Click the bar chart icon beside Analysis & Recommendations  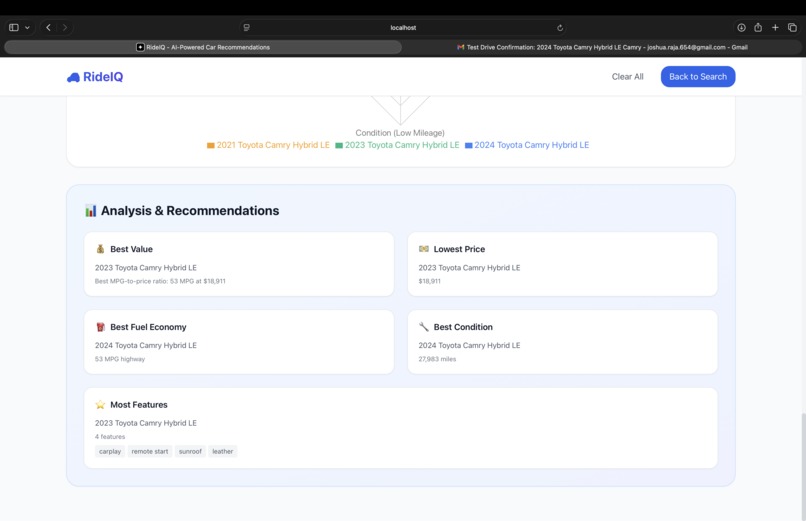point(90,211)
